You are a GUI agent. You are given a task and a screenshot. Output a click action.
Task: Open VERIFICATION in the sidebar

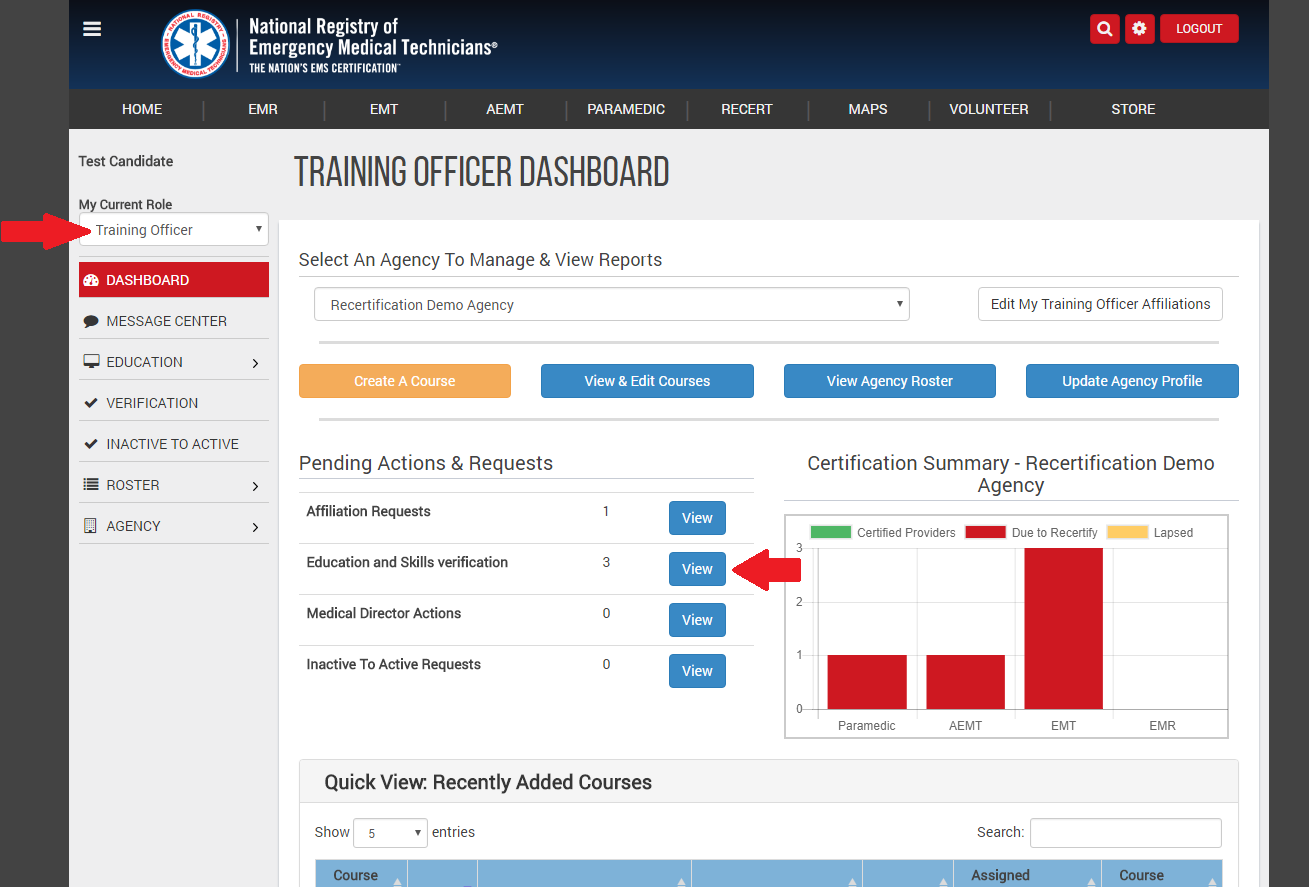(174, 403)
